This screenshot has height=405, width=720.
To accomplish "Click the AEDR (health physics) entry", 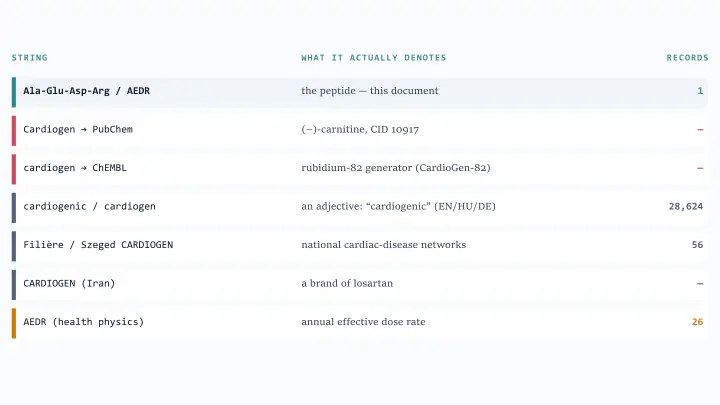I will pyautogui.click(x=84, y=322).
